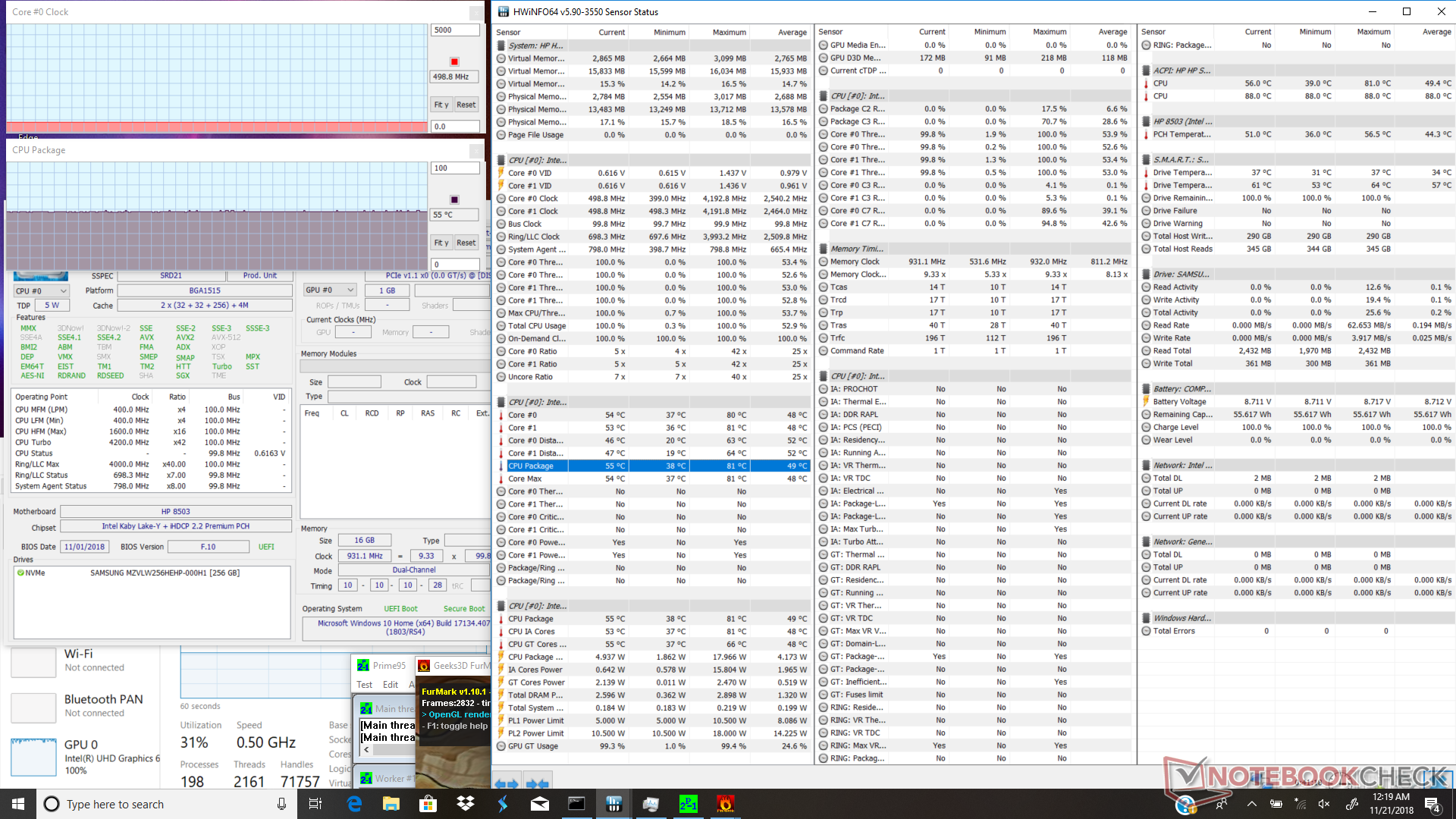Select the Samsung NVMe drive entry

point(152,573)
